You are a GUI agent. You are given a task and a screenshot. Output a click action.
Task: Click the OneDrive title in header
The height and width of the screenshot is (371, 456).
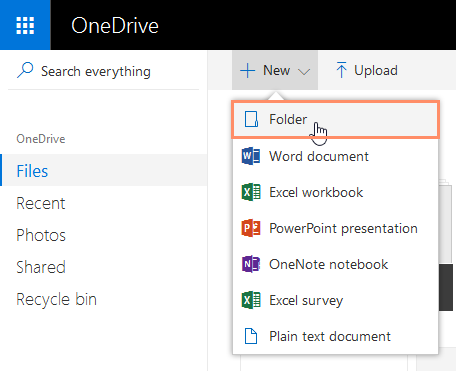(115, 26)
